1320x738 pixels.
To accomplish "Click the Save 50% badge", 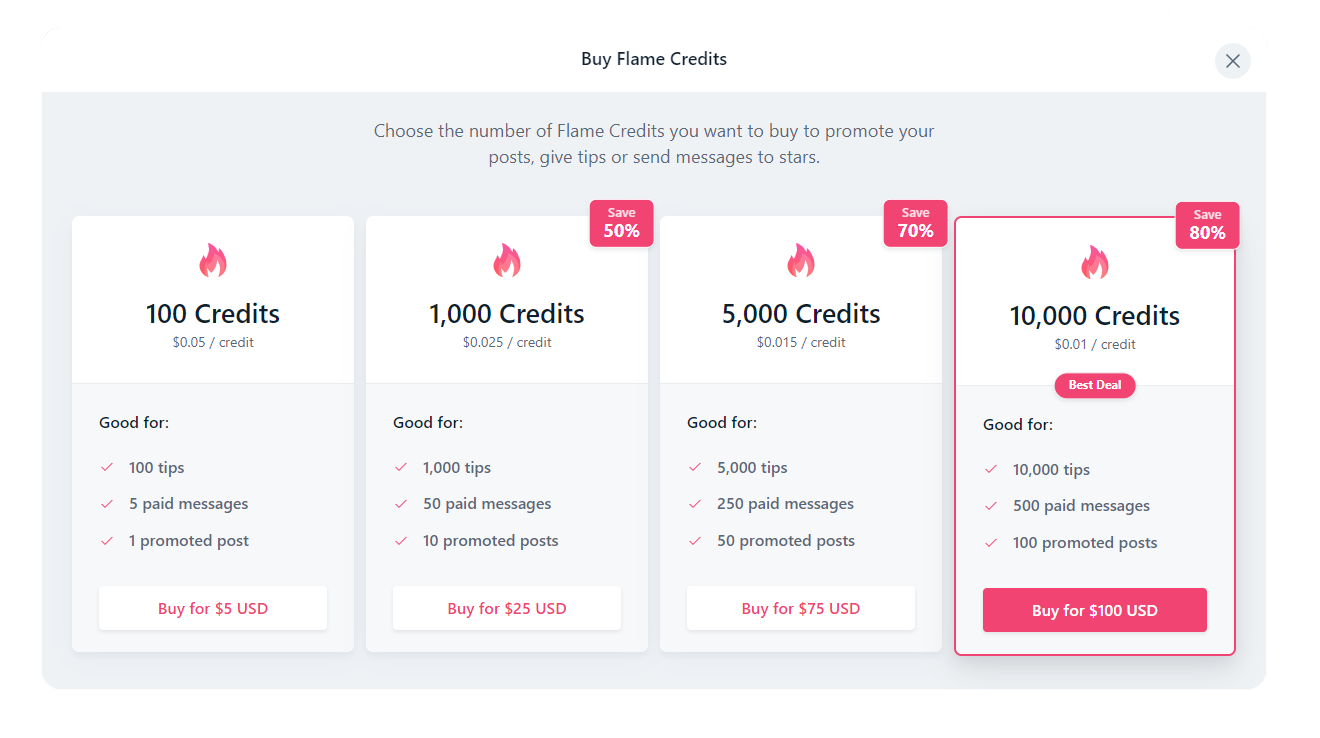I will click(621, 223).
